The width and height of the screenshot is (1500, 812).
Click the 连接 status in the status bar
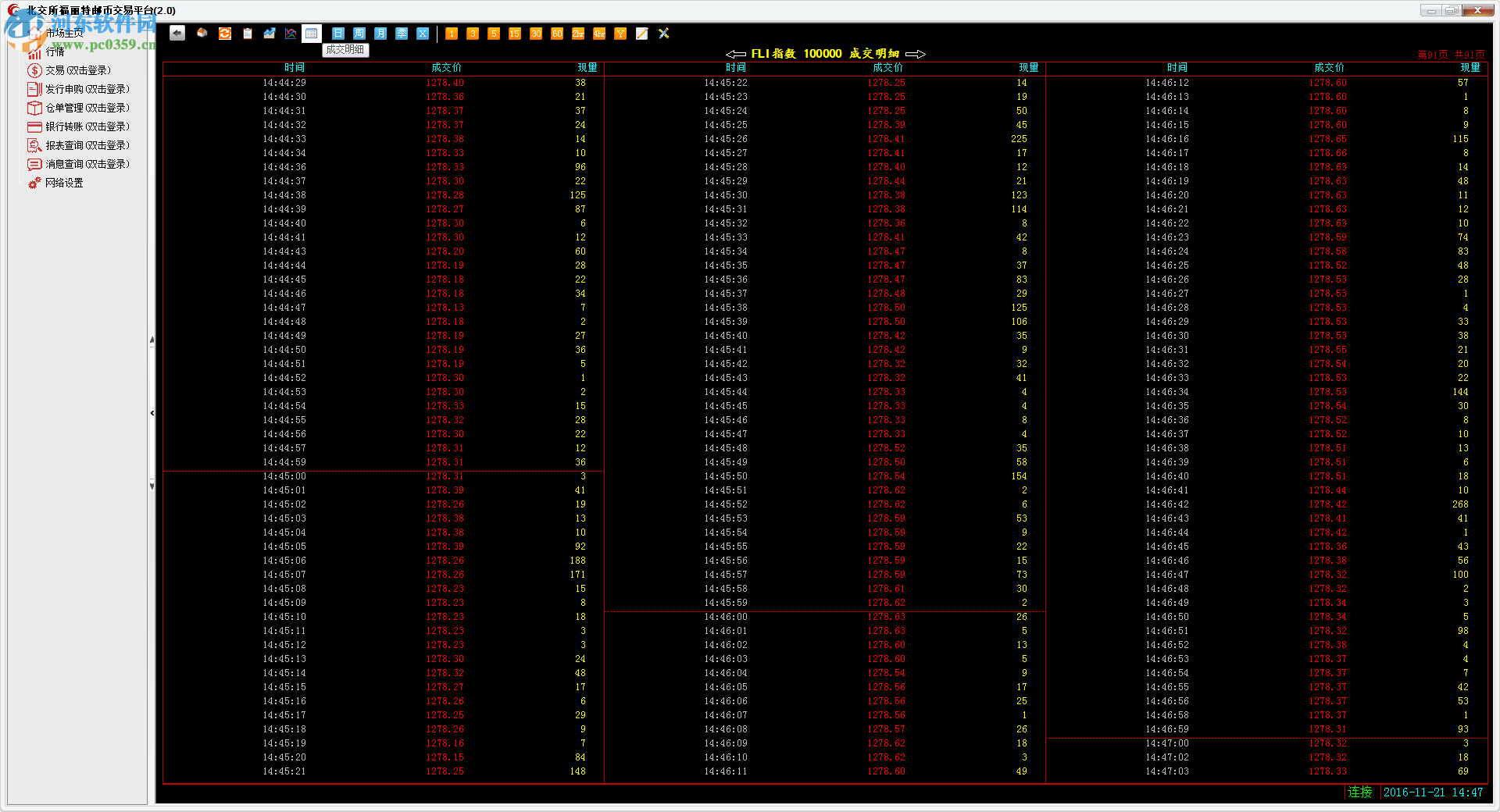click(1359, 792)
